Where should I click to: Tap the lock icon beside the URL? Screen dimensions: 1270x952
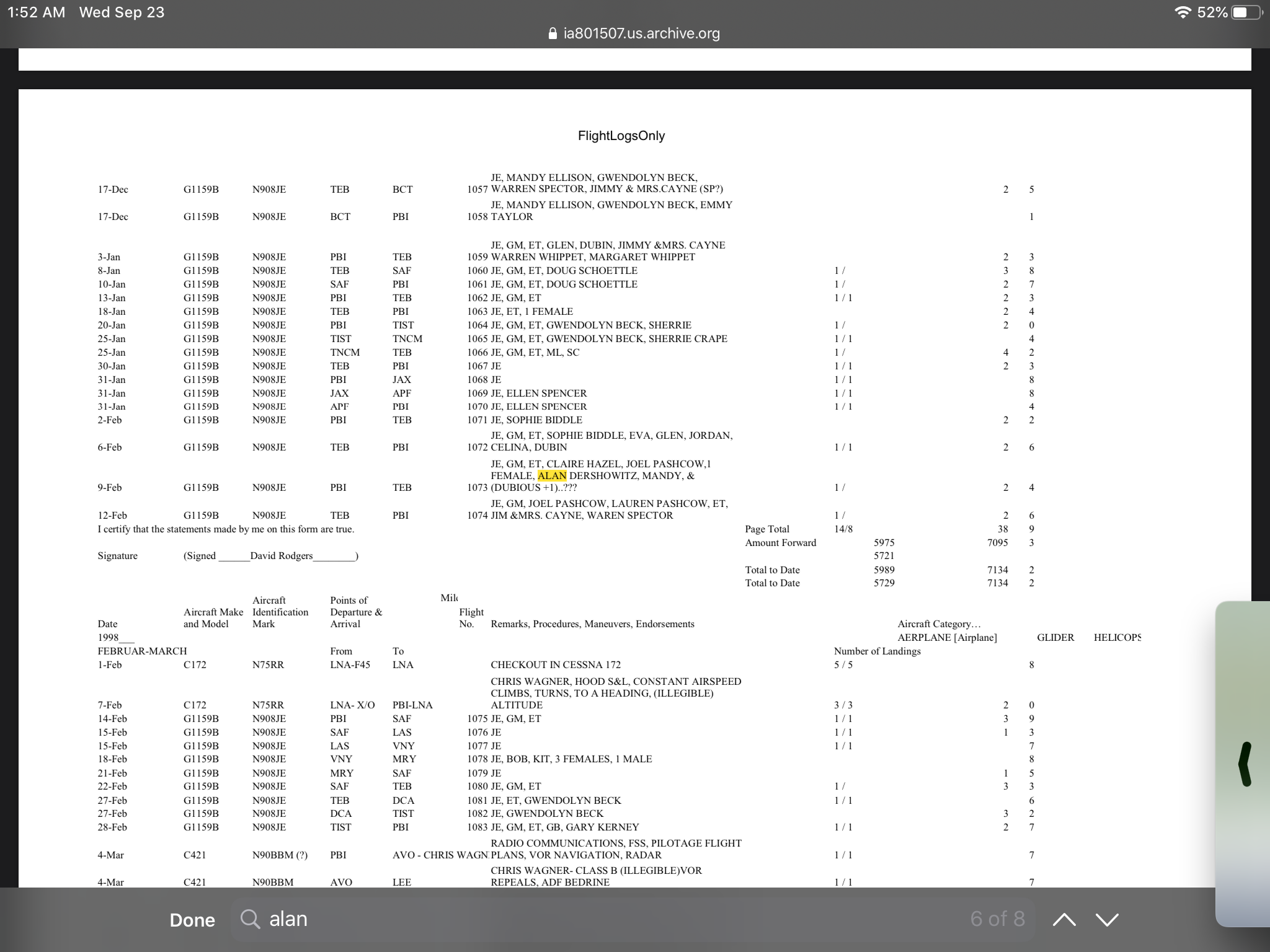pyautogui.click(x=554, y=33)
